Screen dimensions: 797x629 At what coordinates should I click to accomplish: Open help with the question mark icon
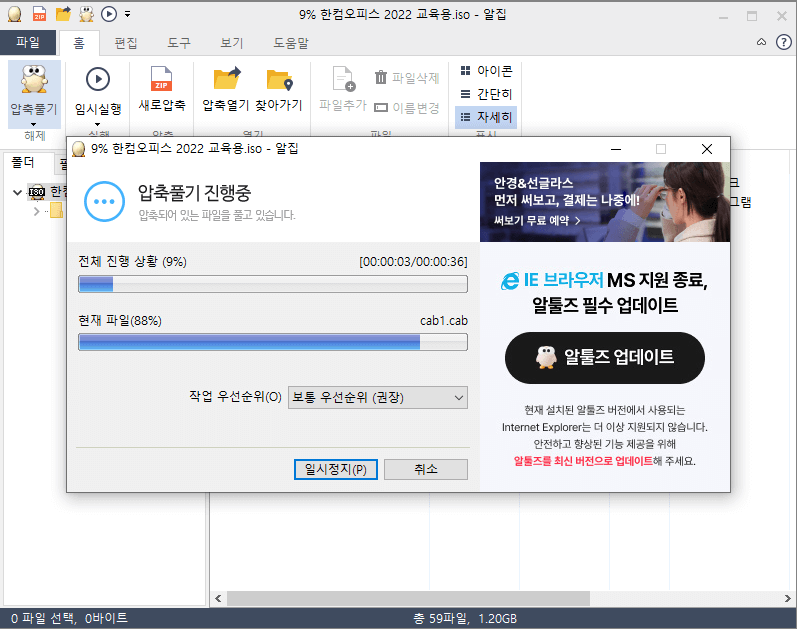click(x=784, y=42)
